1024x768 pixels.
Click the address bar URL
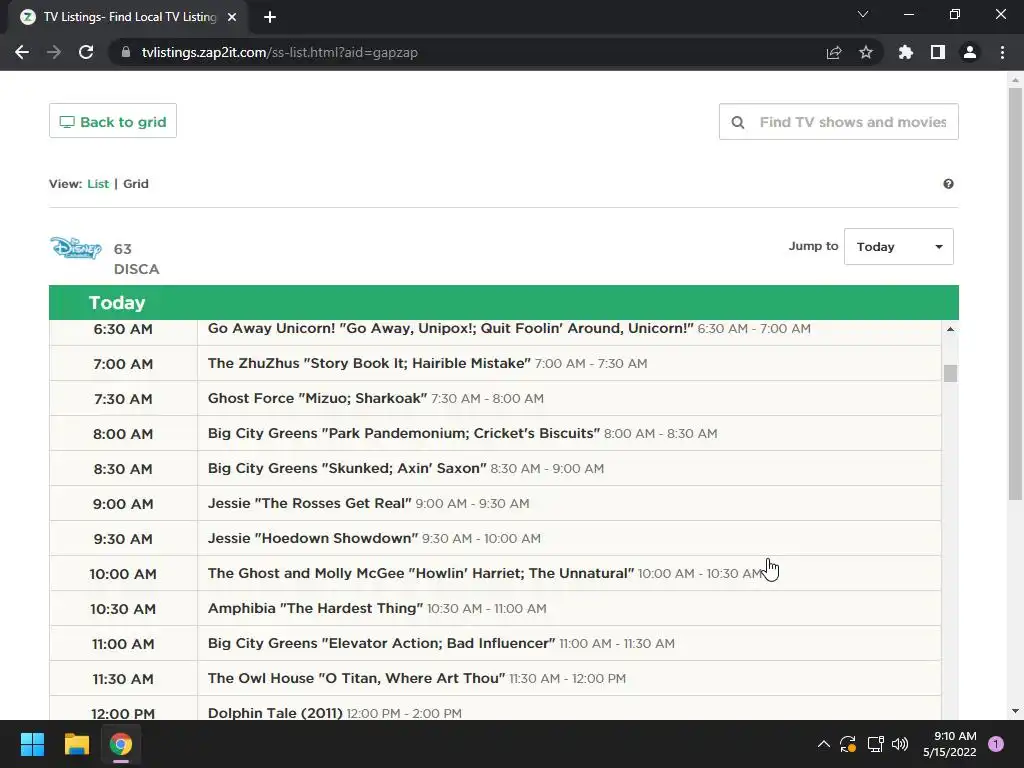pos(280,52)
